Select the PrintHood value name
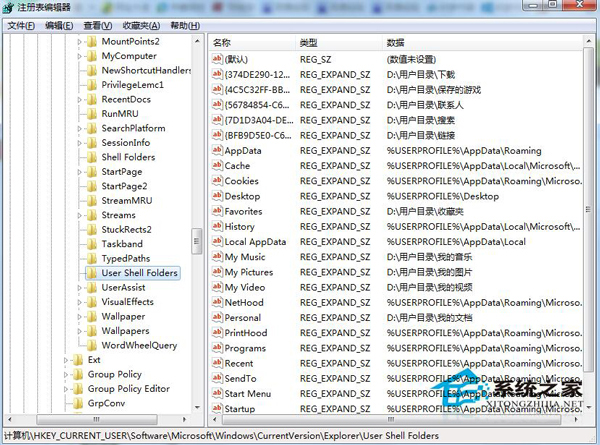The width and height of the screenshot is (600, 445). click(x=246, y=333)
